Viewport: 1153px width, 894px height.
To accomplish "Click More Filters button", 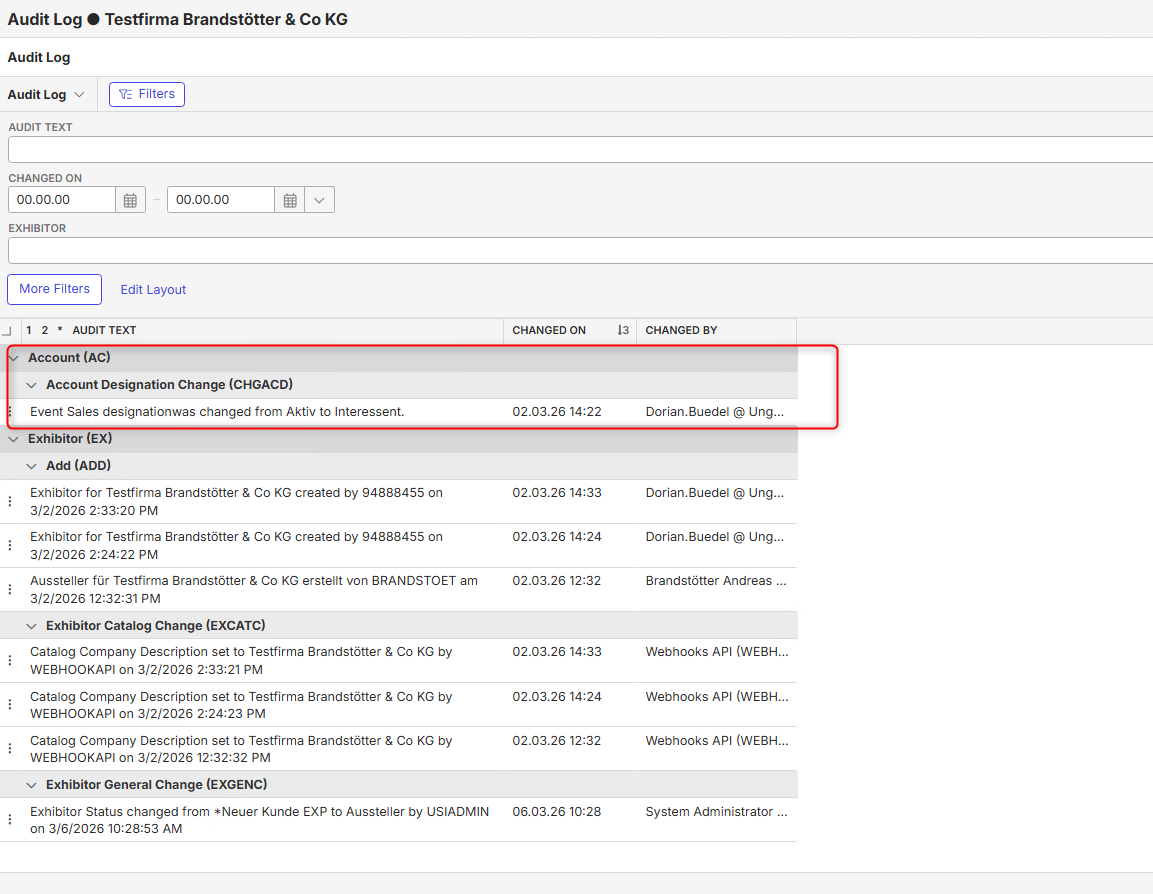I will coord(54,289).
